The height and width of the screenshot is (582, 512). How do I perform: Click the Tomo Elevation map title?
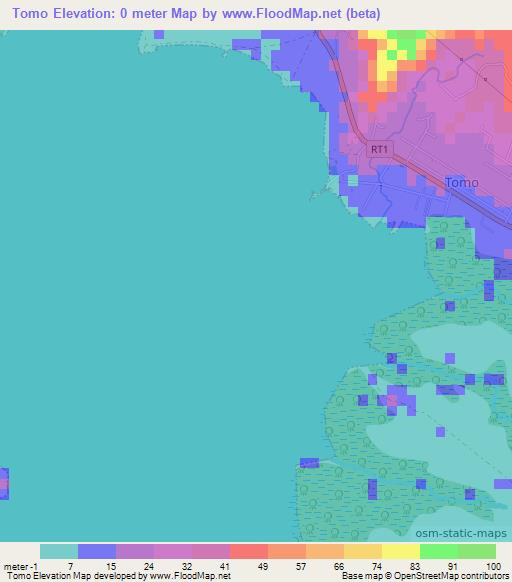tap(196, 13)
